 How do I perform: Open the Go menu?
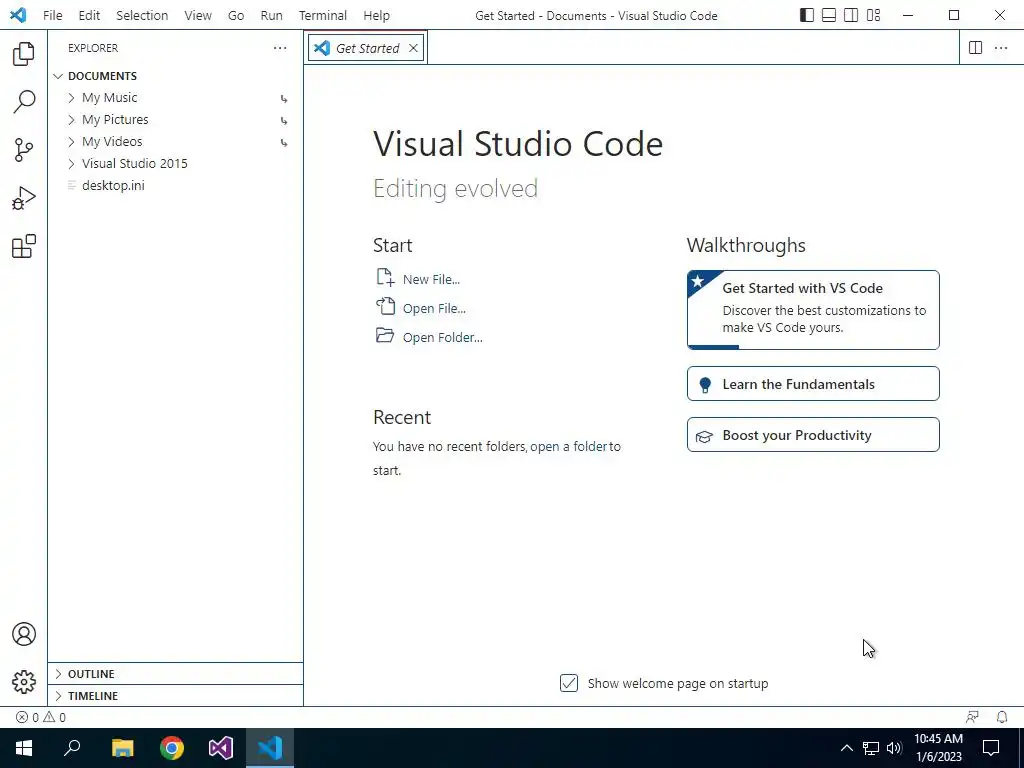tap(236, 15)
